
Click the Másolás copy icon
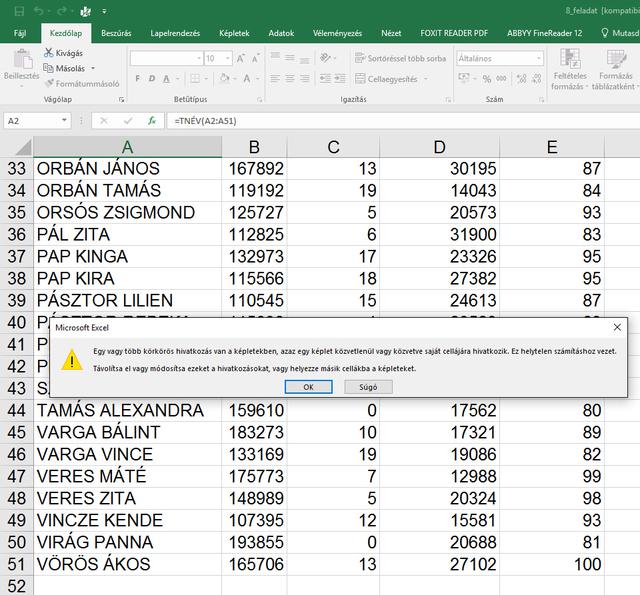click(48, 68)
